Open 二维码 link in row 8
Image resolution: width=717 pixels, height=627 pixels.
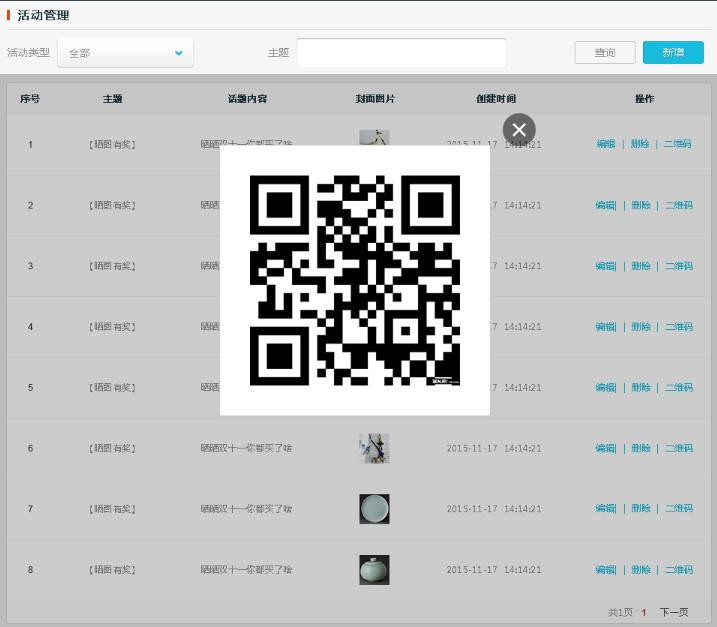[x=679, y=570]
